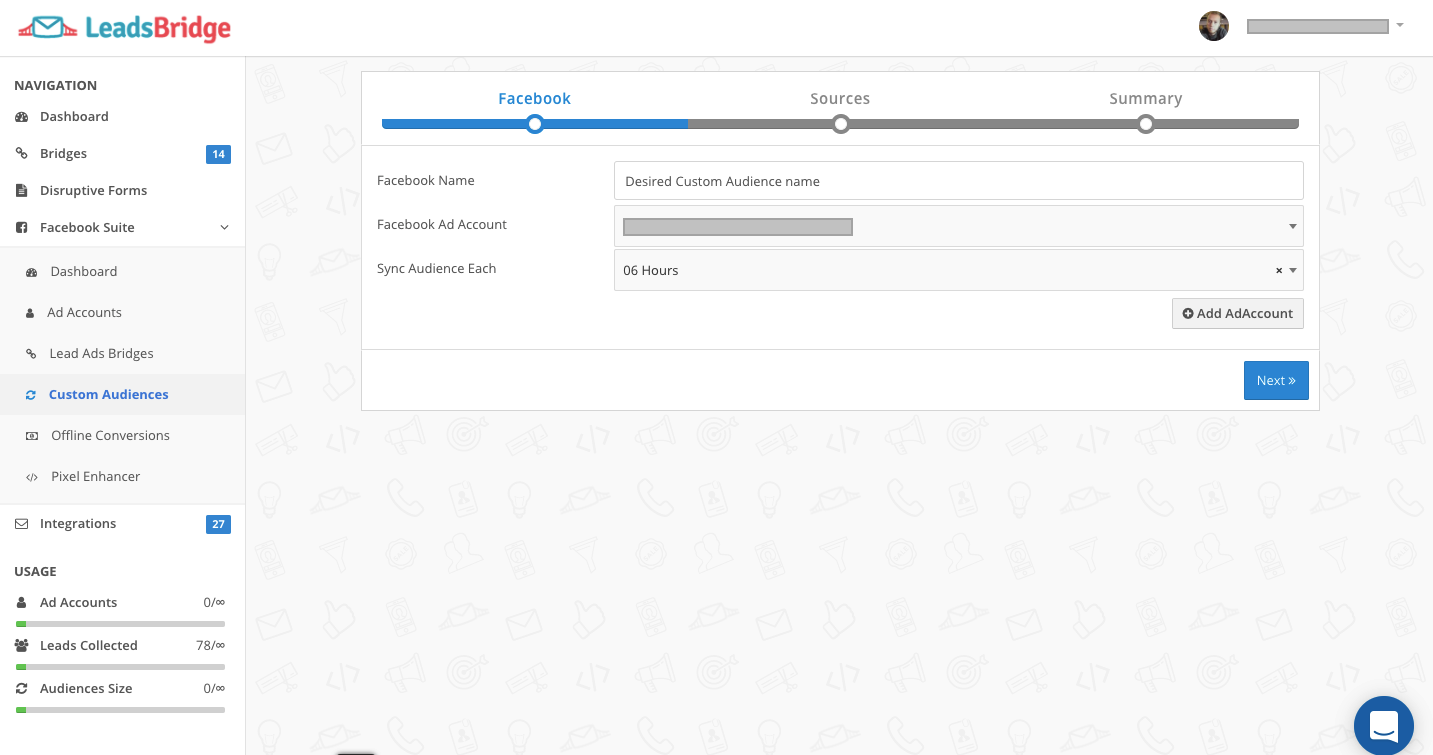
Task: Clear the 06 Hours sync selection
Action: pos(1278,271)
